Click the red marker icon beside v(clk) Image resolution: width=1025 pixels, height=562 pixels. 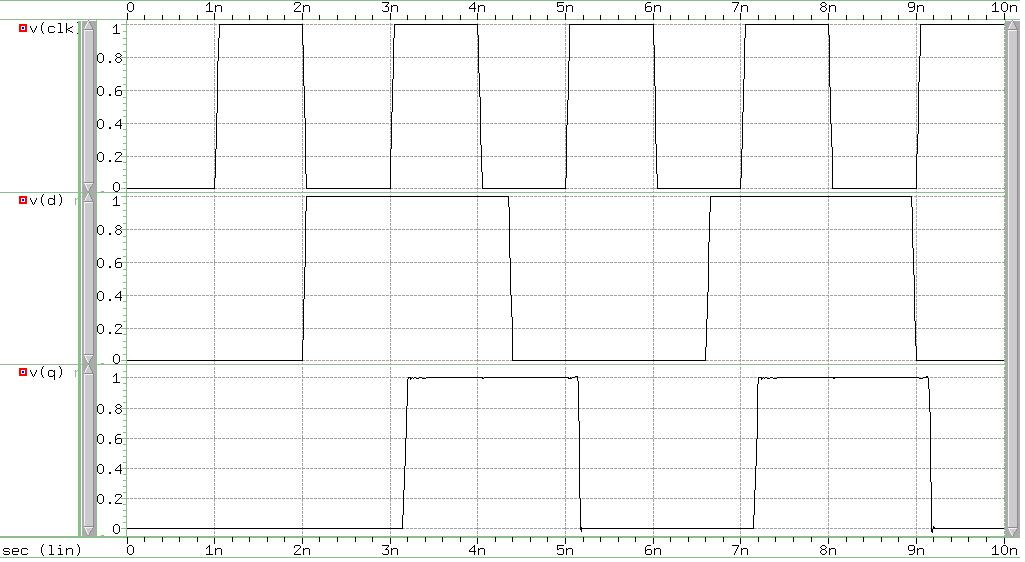point(23,28)
